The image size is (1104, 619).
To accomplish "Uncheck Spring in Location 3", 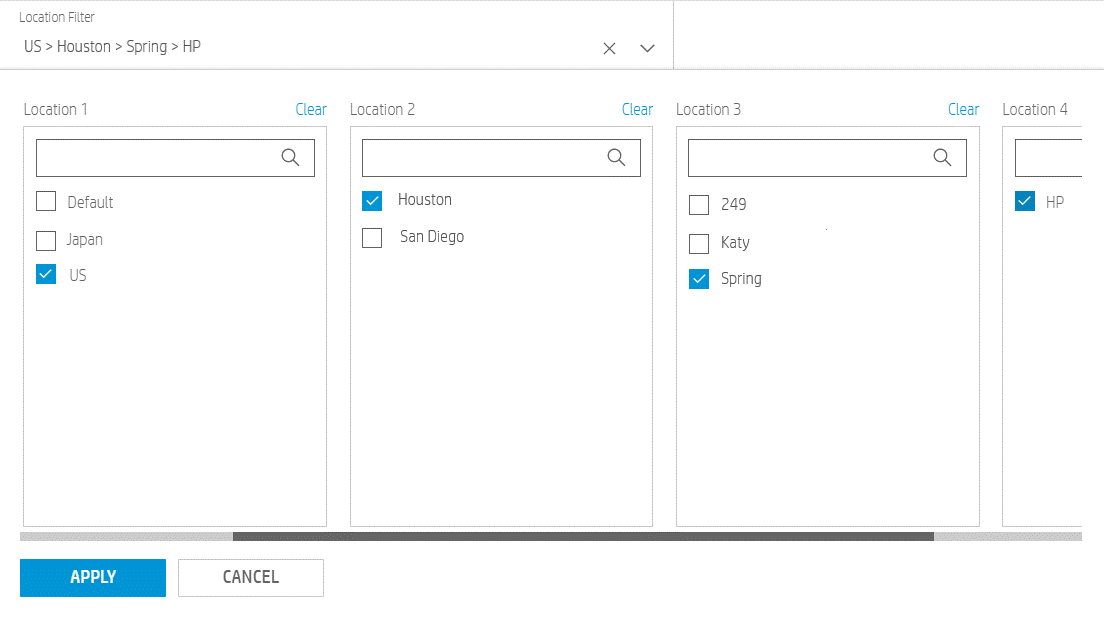I will (698, 278).
